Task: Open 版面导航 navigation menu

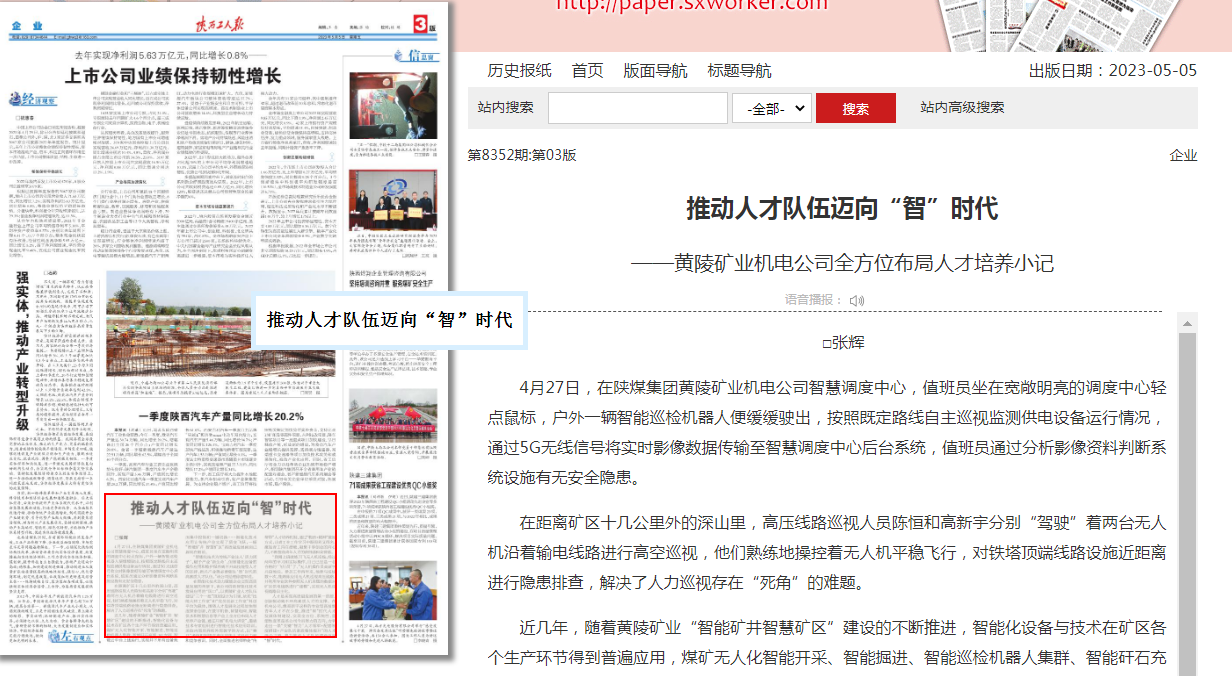Action: point(655,70)
